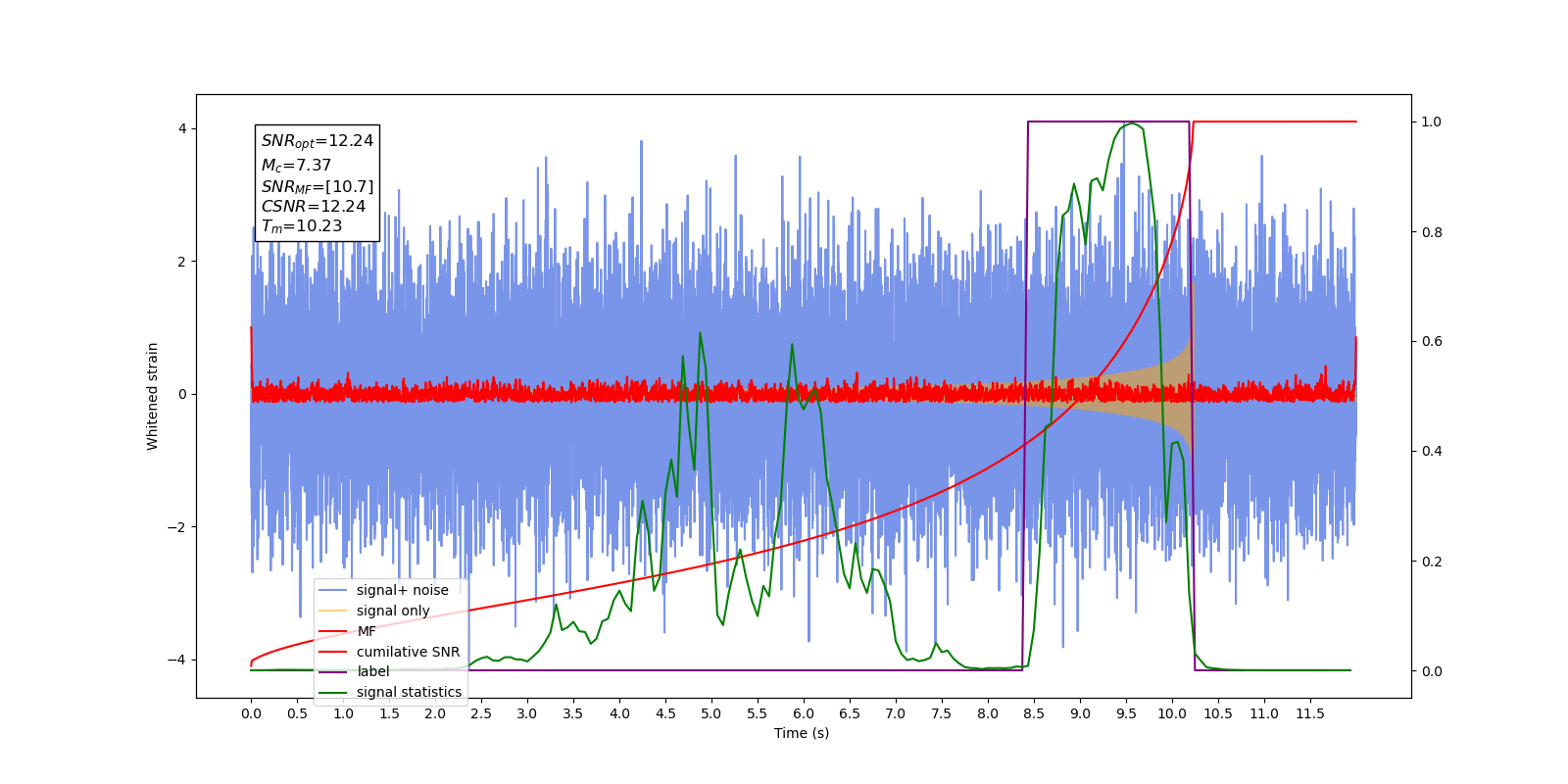The height and width of the screenshot is (784, 1568).
Task: Click the left y-axis tick label 0
Action: (182, 394)
